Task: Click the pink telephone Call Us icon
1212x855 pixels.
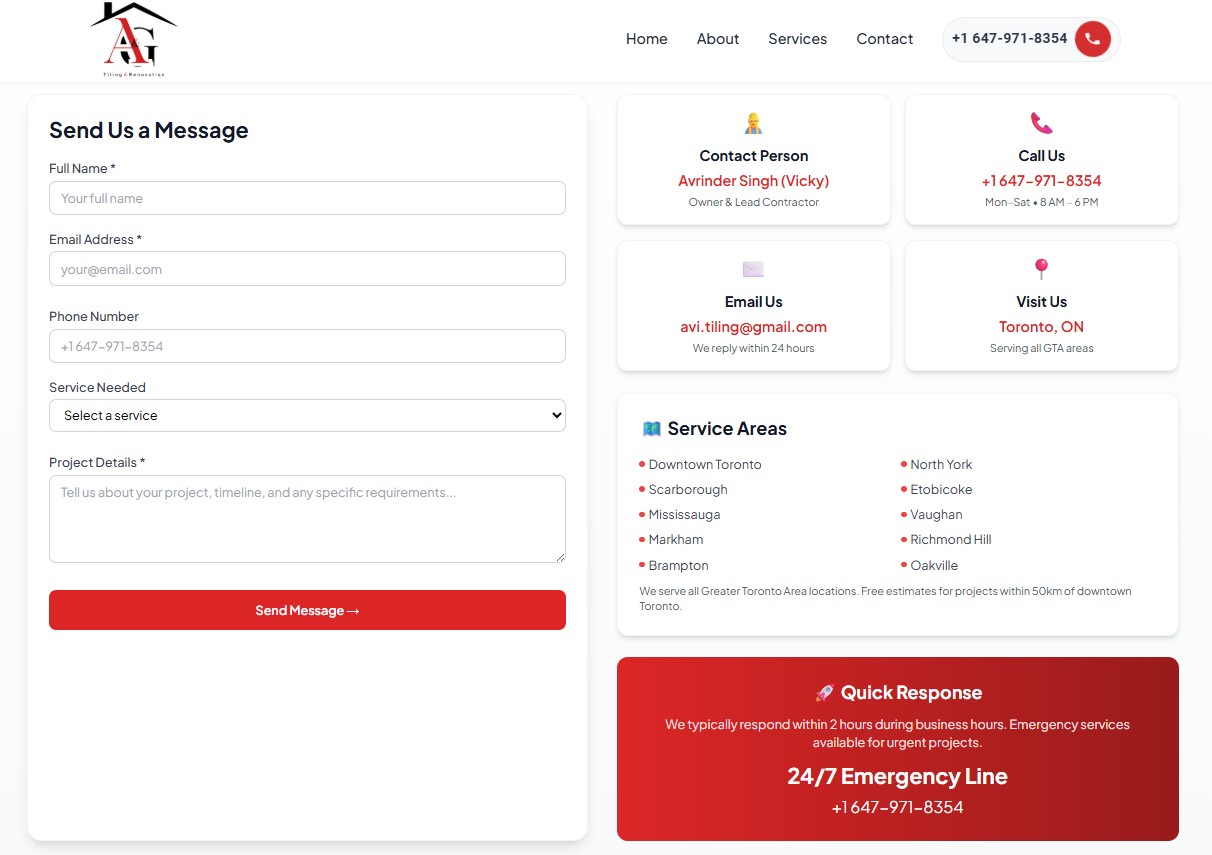Action: pyautogui.click(x=1041, y=123)
